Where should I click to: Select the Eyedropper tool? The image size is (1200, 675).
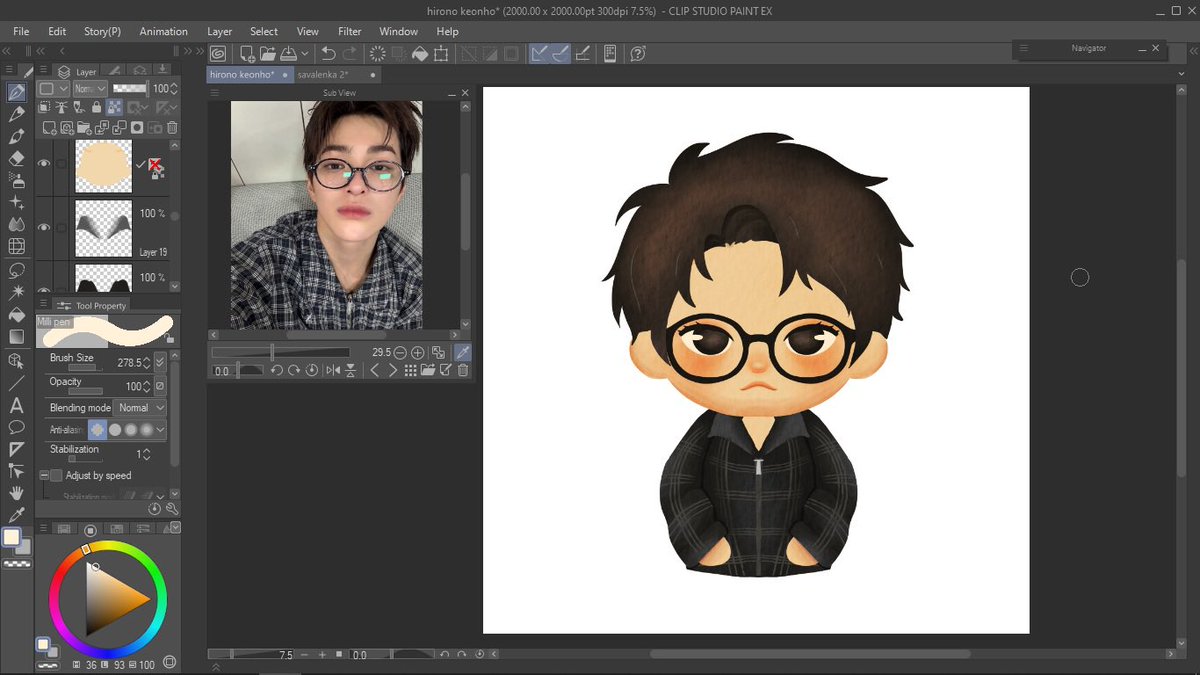(x=16, y=514)
